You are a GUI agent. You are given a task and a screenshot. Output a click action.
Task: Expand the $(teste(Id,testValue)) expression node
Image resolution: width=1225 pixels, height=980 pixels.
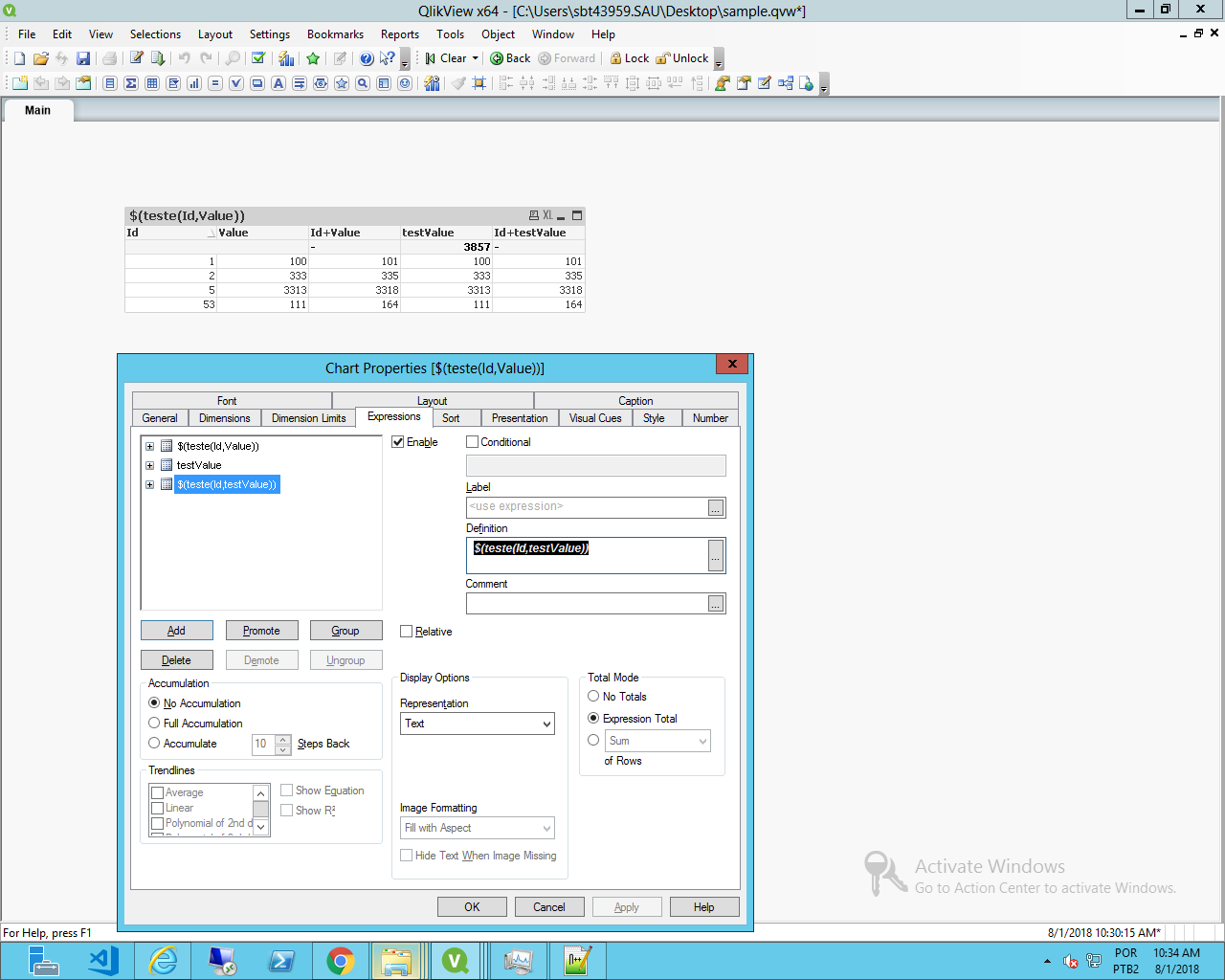[149, 484]
